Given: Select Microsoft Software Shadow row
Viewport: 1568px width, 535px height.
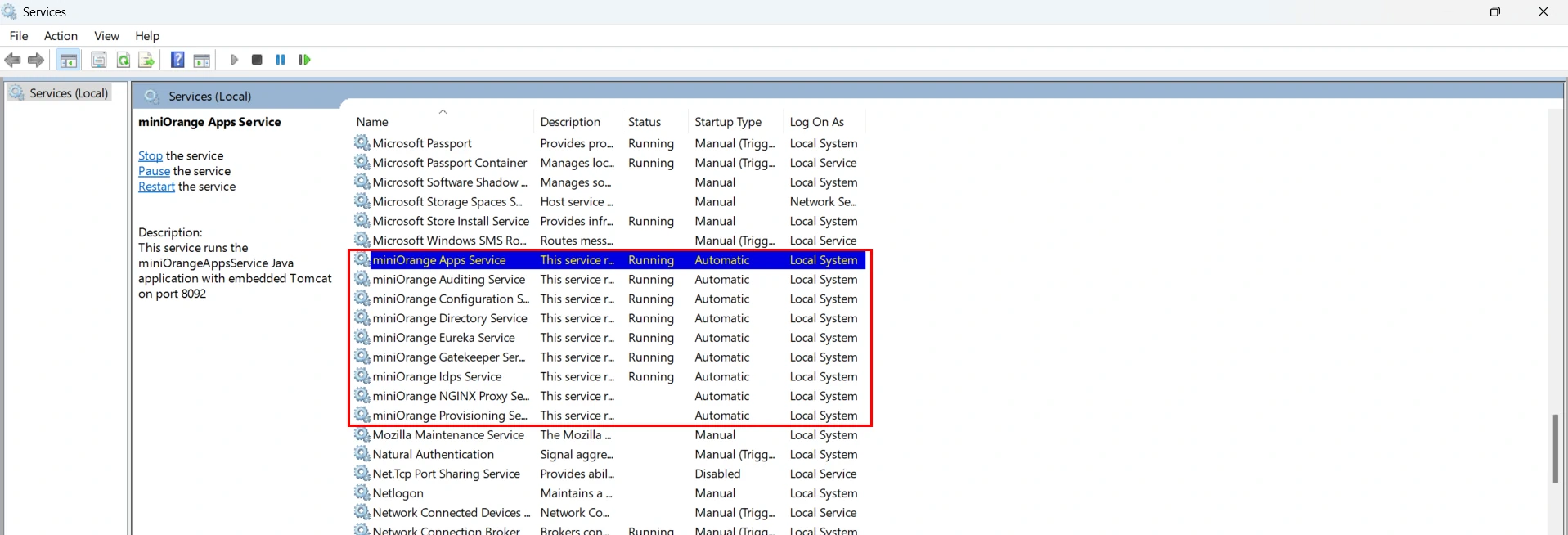Looking at the screenshot, I should tap(609, 182).
